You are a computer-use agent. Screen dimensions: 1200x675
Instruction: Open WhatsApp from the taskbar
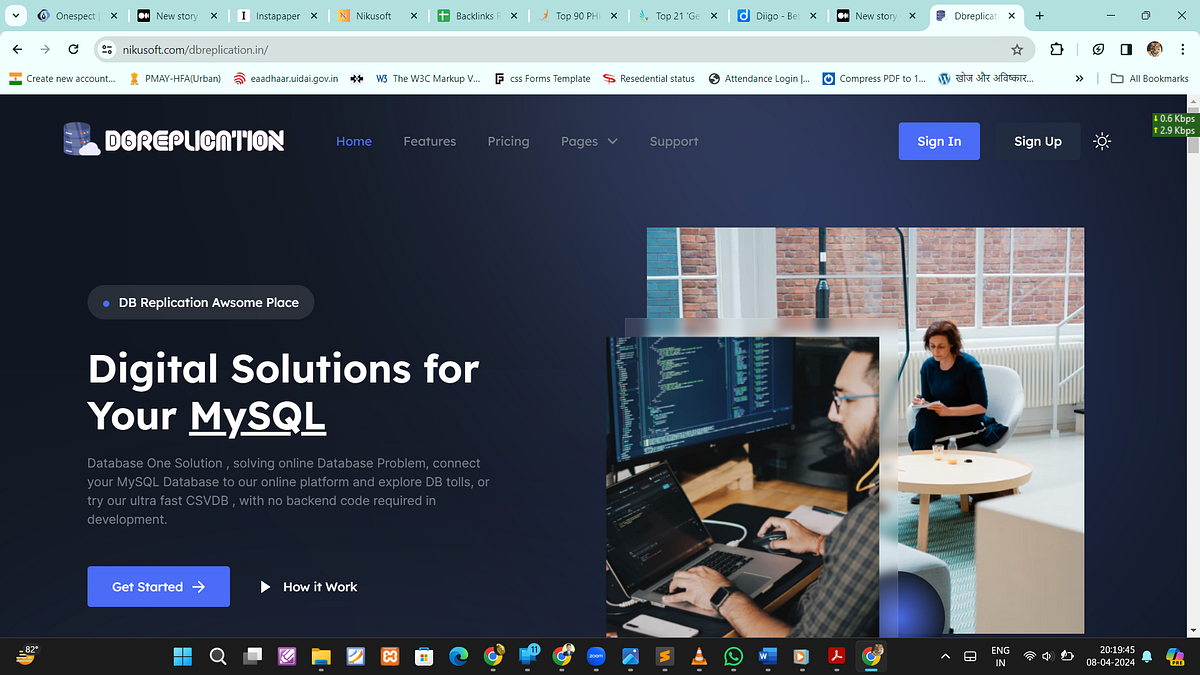click(x=733, y=657)
